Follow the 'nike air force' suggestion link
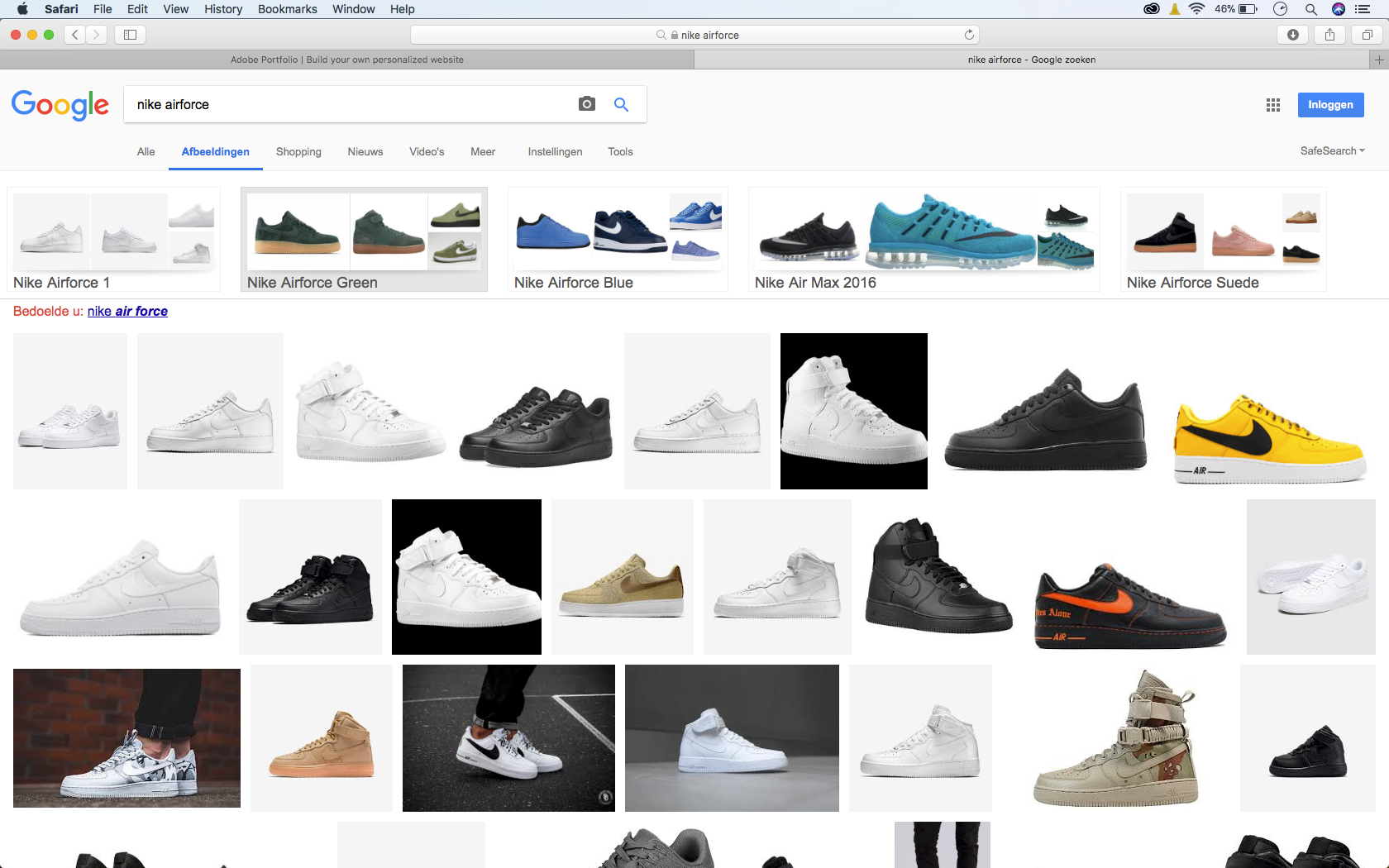The height and width of the screenshot is (868, 1389). [127, 312]
